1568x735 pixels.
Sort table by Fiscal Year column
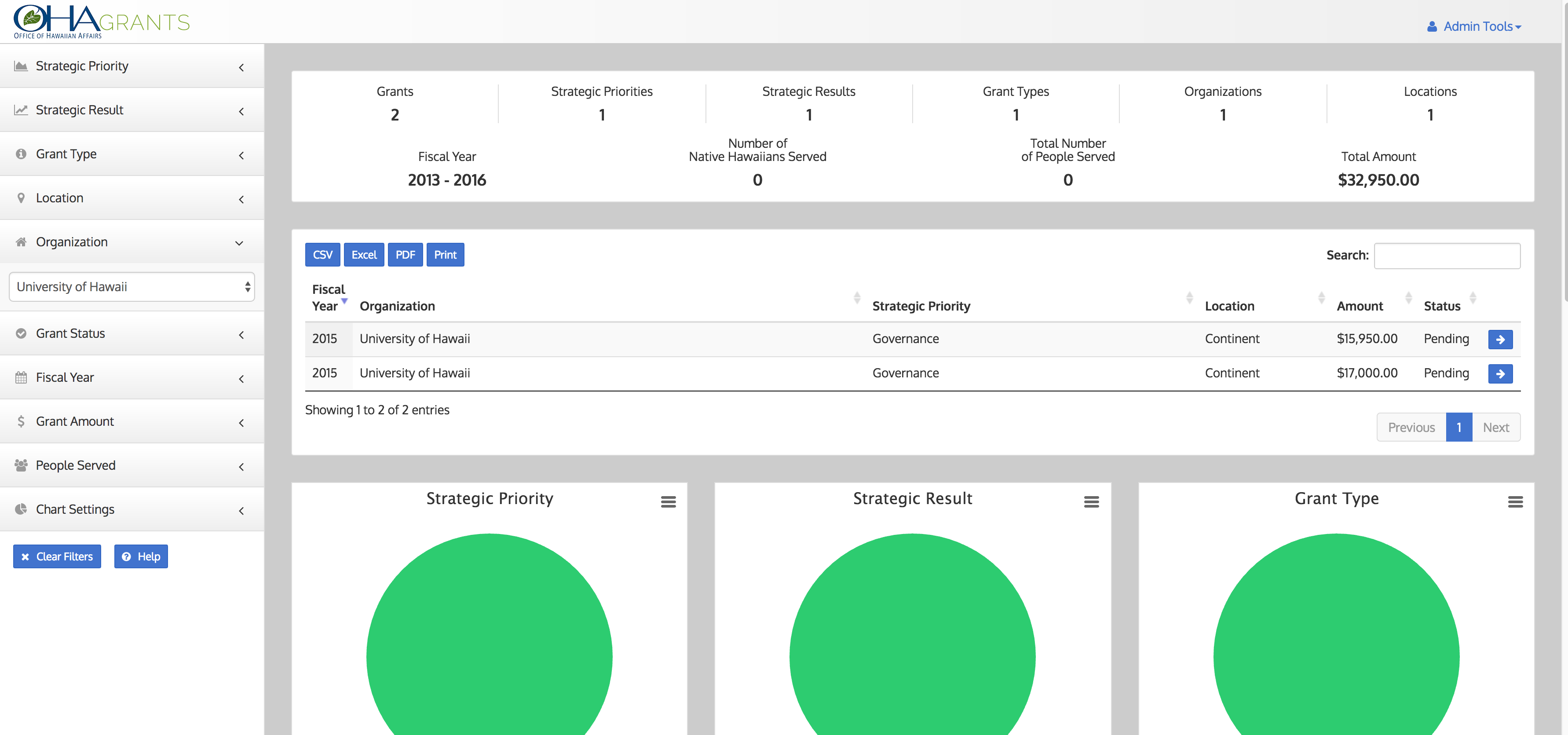click(329, 298)
